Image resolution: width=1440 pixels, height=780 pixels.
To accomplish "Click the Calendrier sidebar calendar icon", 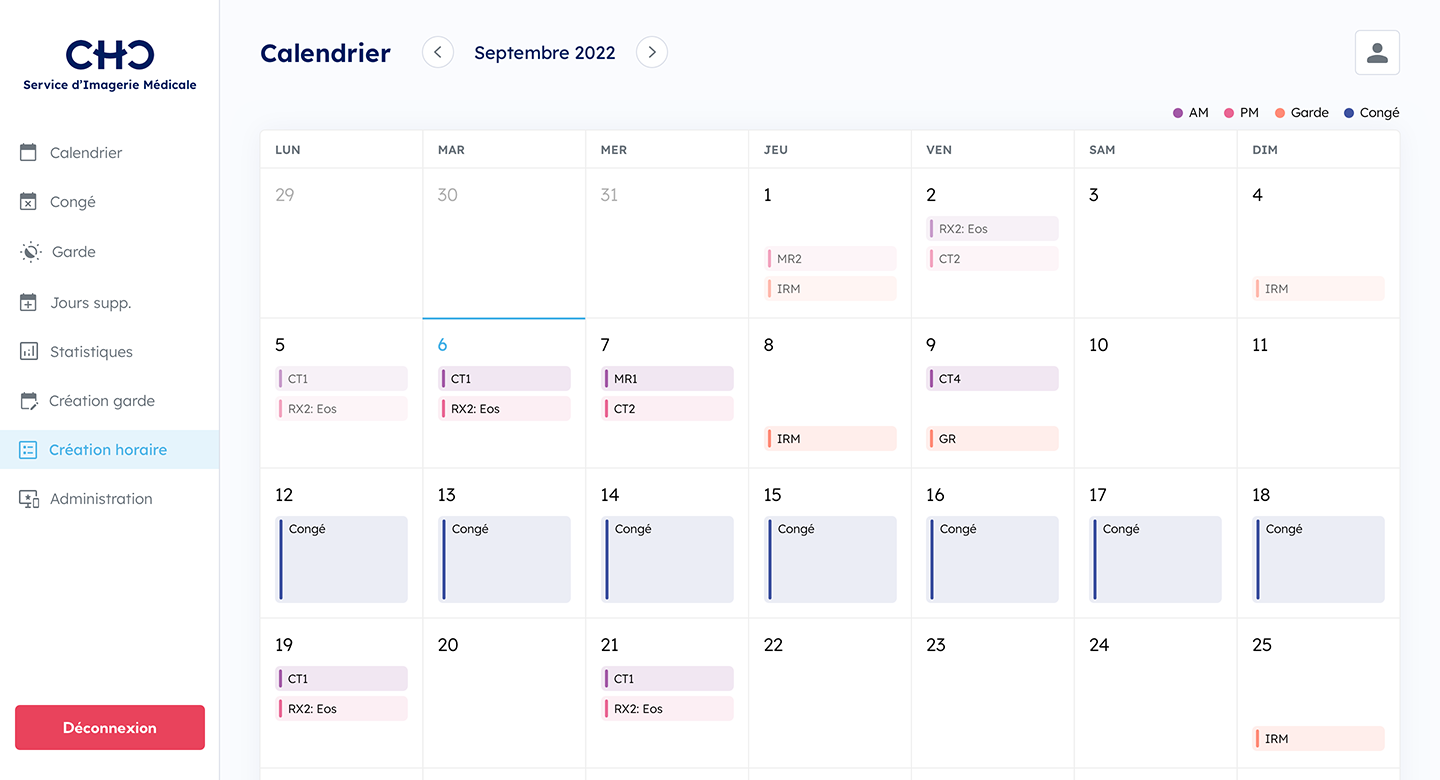I will coord(29,153).
